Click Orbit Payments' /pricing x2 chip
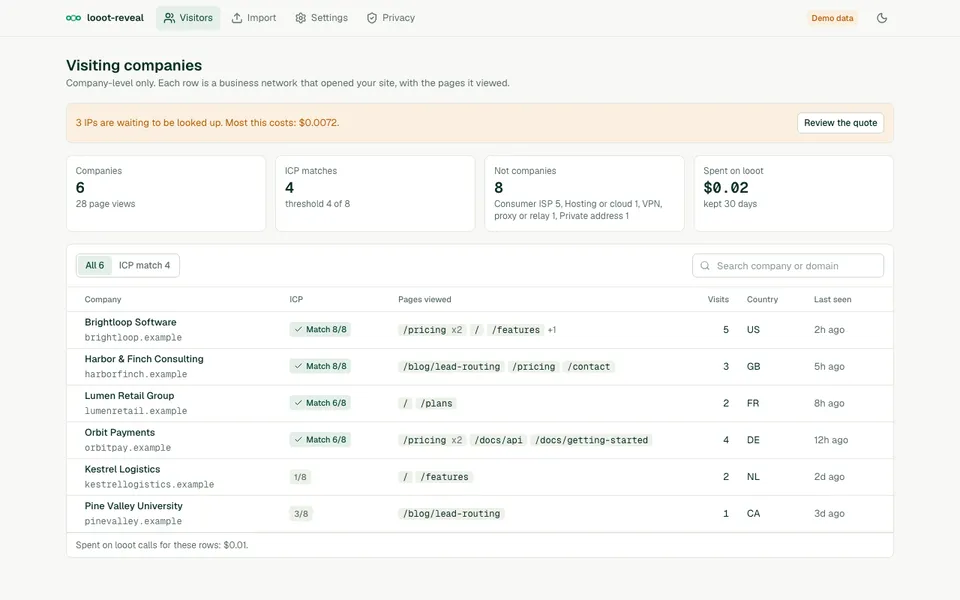Screen dimensions: 960x600 click(x=432, y=440)
